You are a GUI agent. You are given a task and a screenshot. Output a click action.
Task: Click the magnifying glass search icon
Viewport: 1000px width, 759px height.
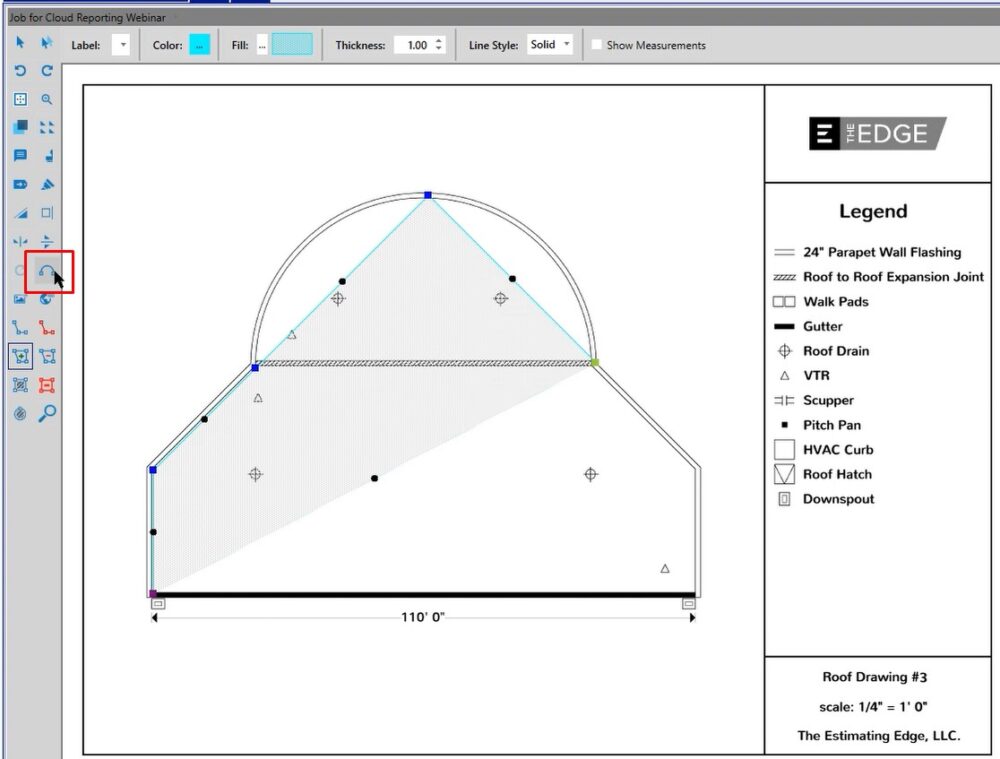coord(45,414)
